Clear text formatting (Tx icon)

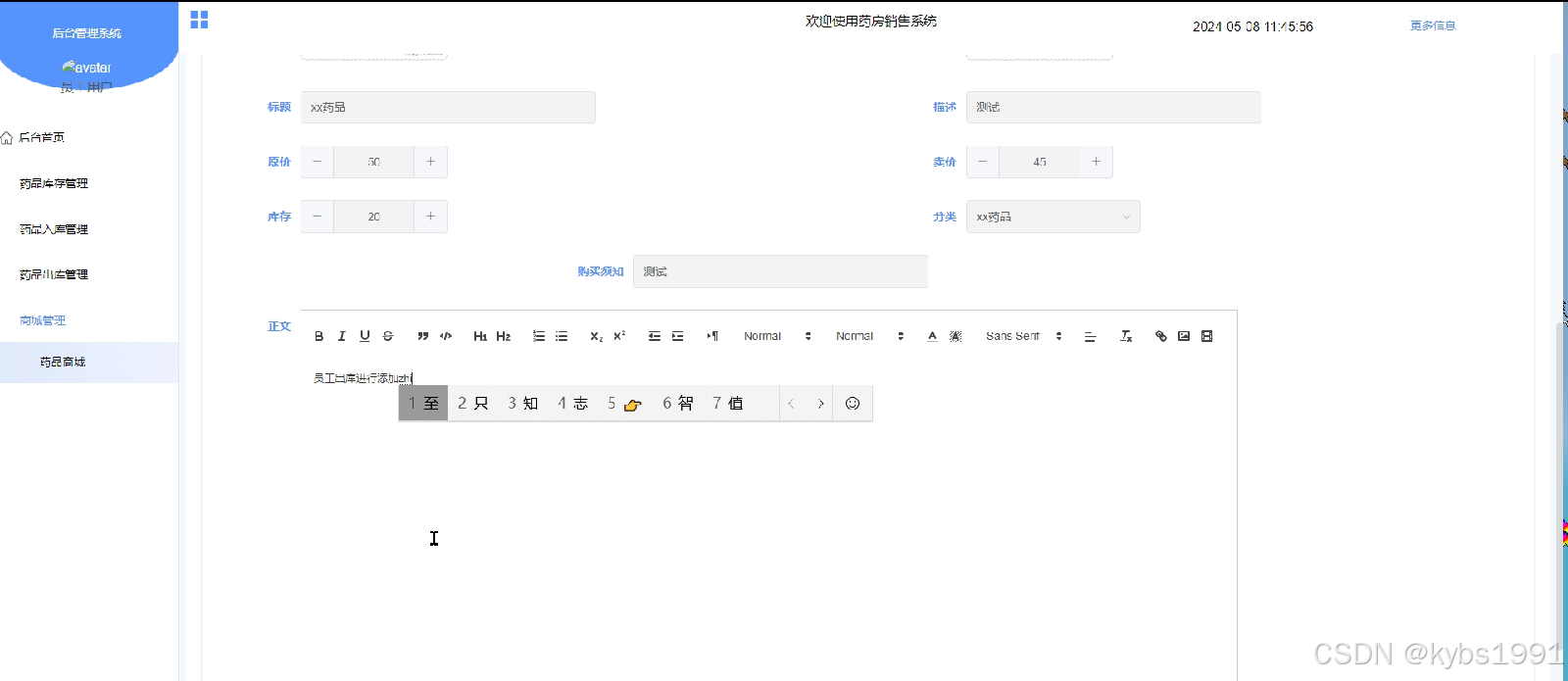click(x=1126, y=336)
